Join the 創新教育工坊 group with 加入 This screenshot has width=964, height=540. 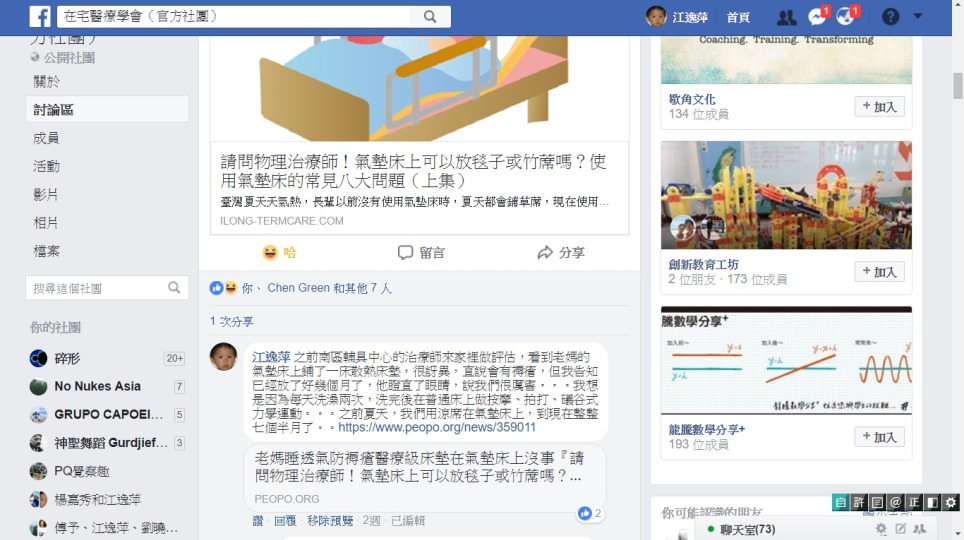879,272
